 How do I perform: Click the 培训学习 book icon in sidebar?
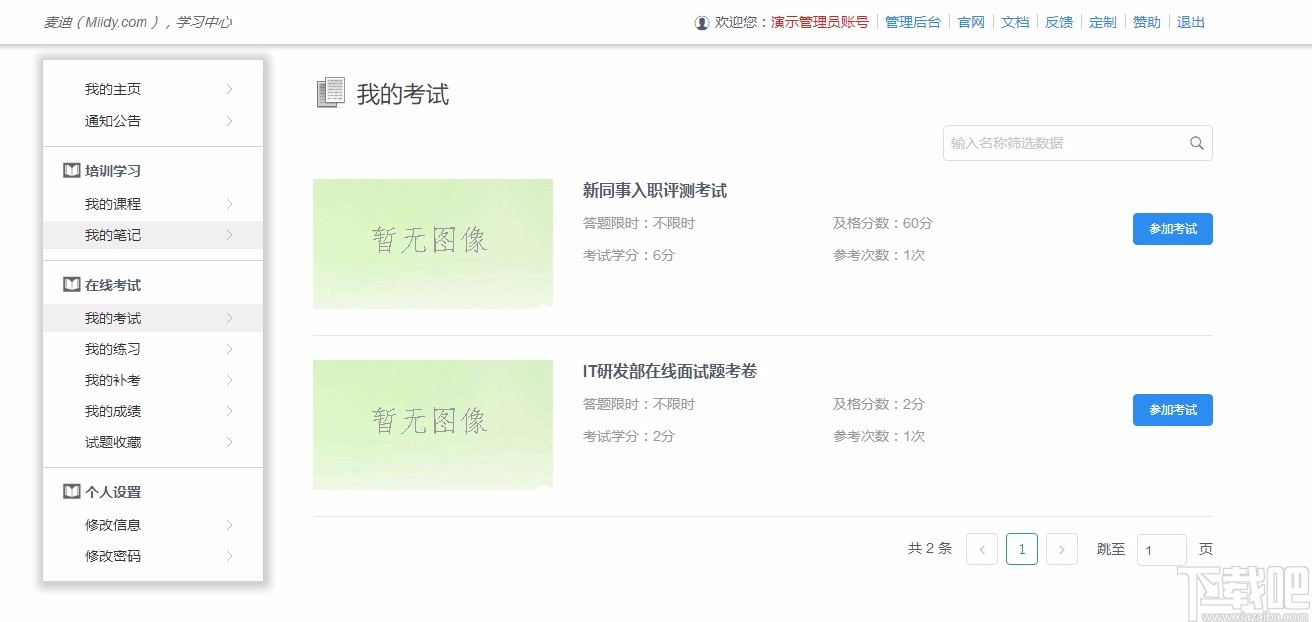(x=70, y=170)
